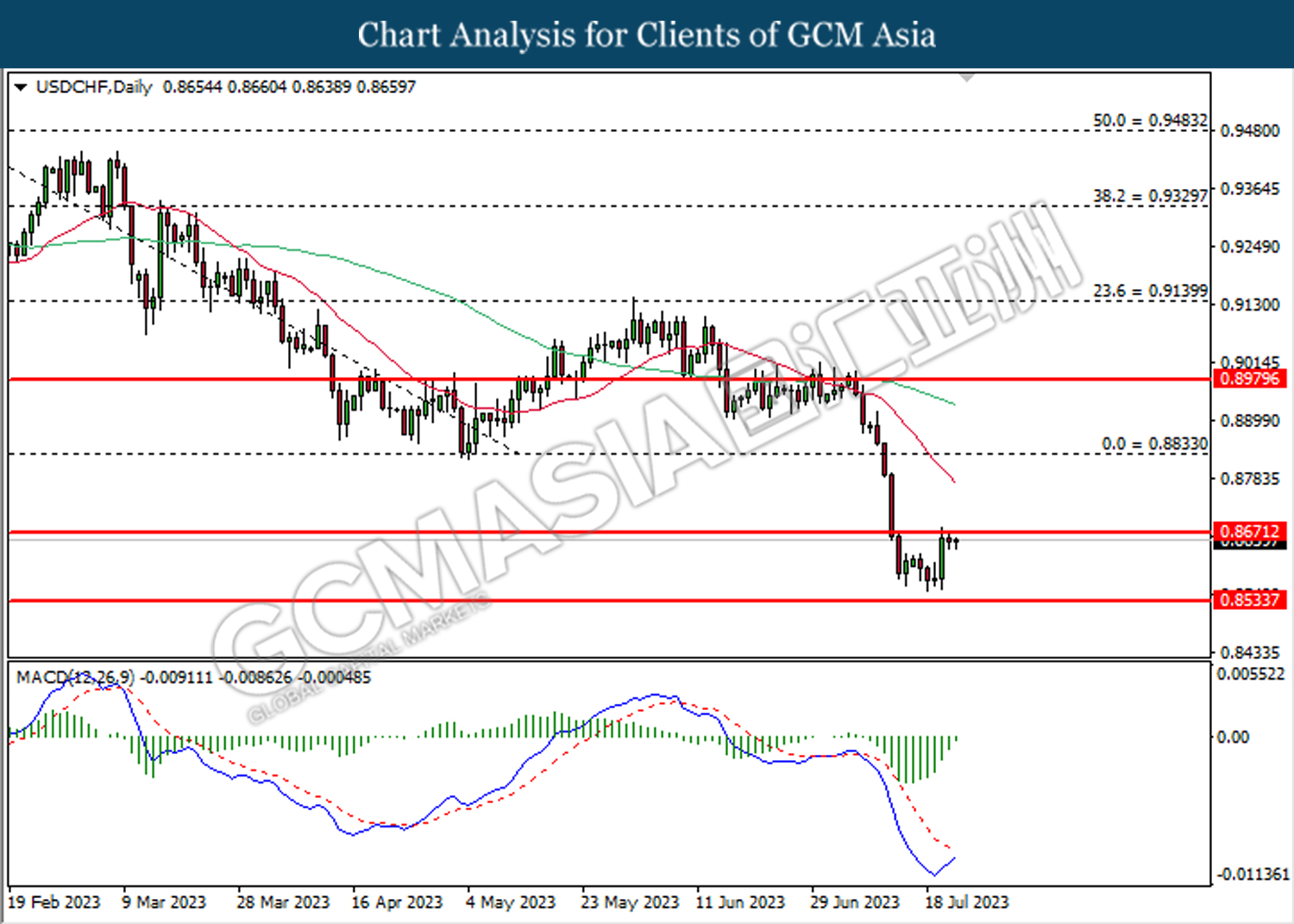Select the 28 Mar 2023 date marker
This screenshot has height=924, width=1294.
point(283,902)
